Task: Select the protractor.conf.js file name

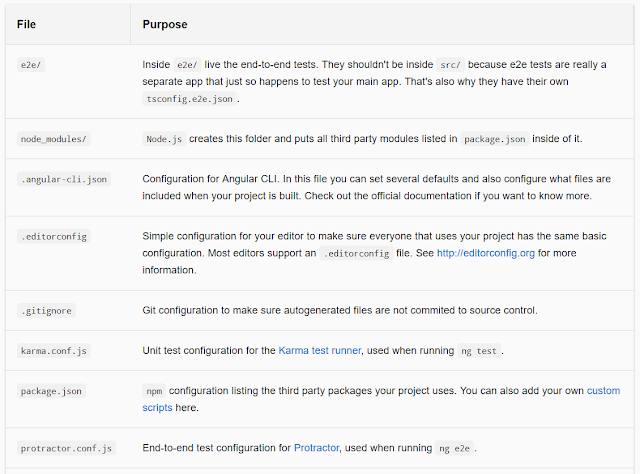Action: pos(67,448)
